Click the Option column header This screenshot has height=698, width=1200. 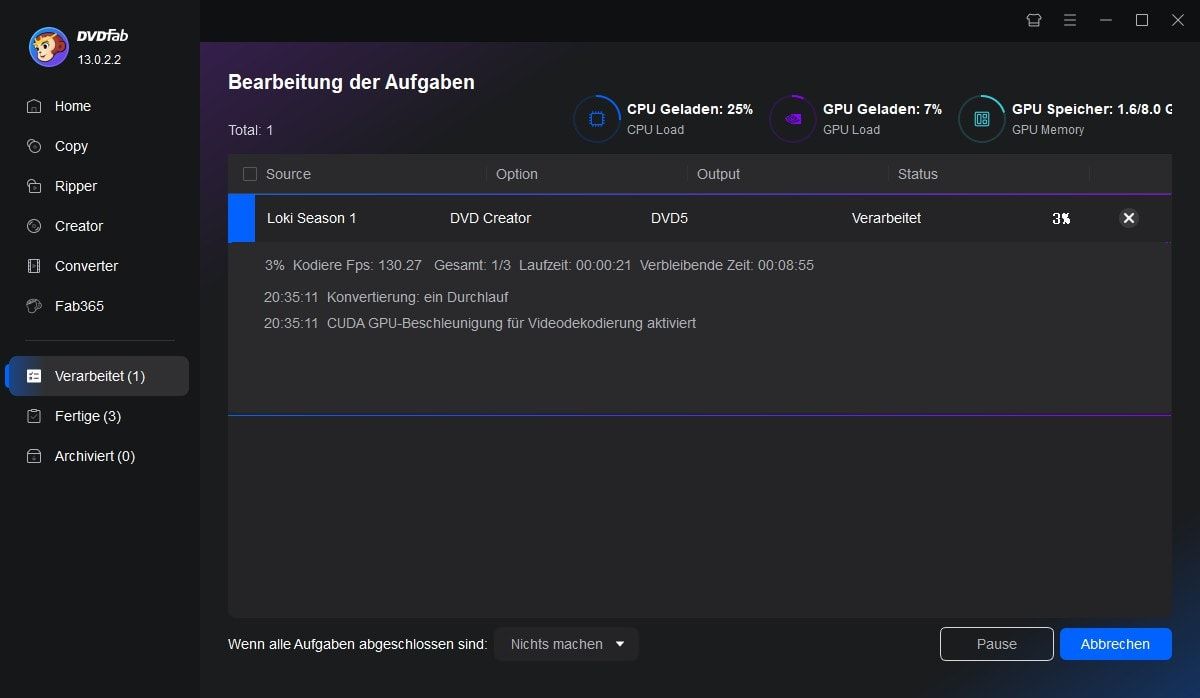517,174
